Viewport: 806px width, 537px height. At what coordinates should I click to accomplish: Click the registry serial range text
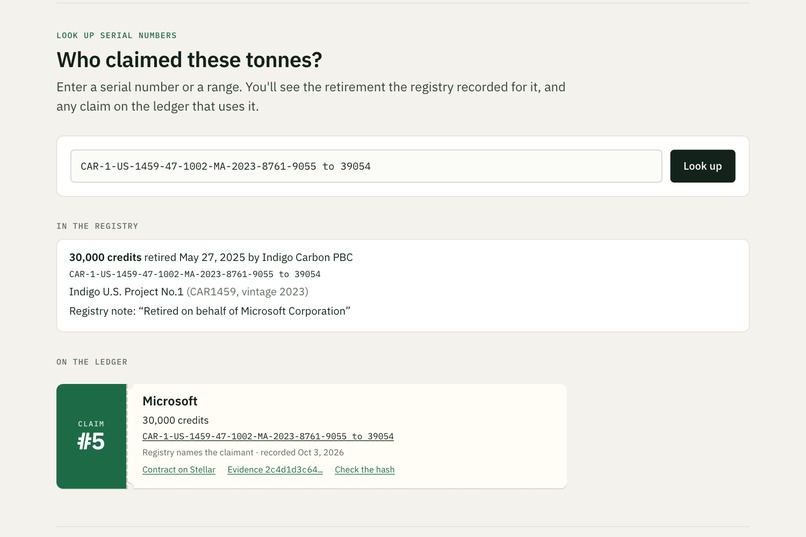click(x=195, y=274)
